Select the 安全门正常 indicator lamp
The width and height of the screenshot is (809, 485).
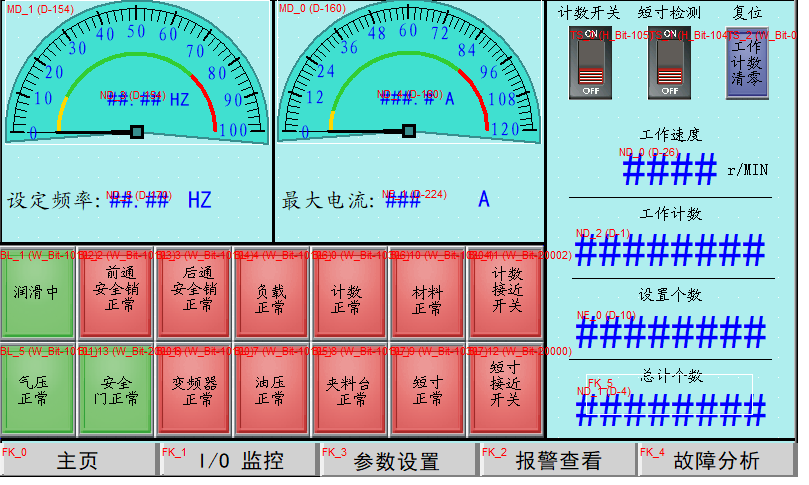tap(115, 390)
